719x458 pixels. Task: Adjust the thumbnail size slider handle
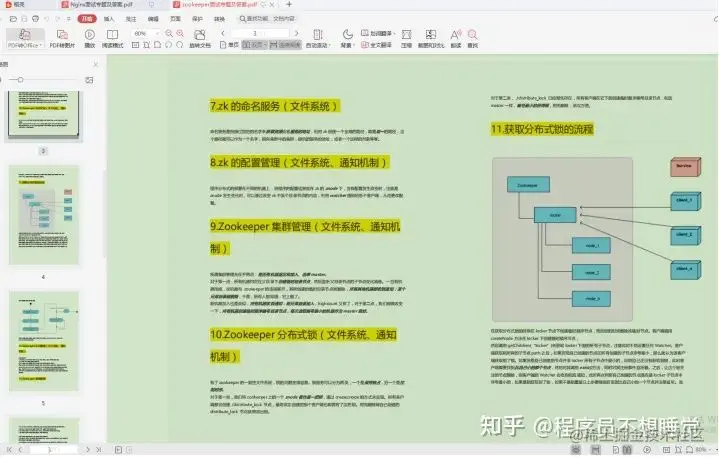pos(20,80)
